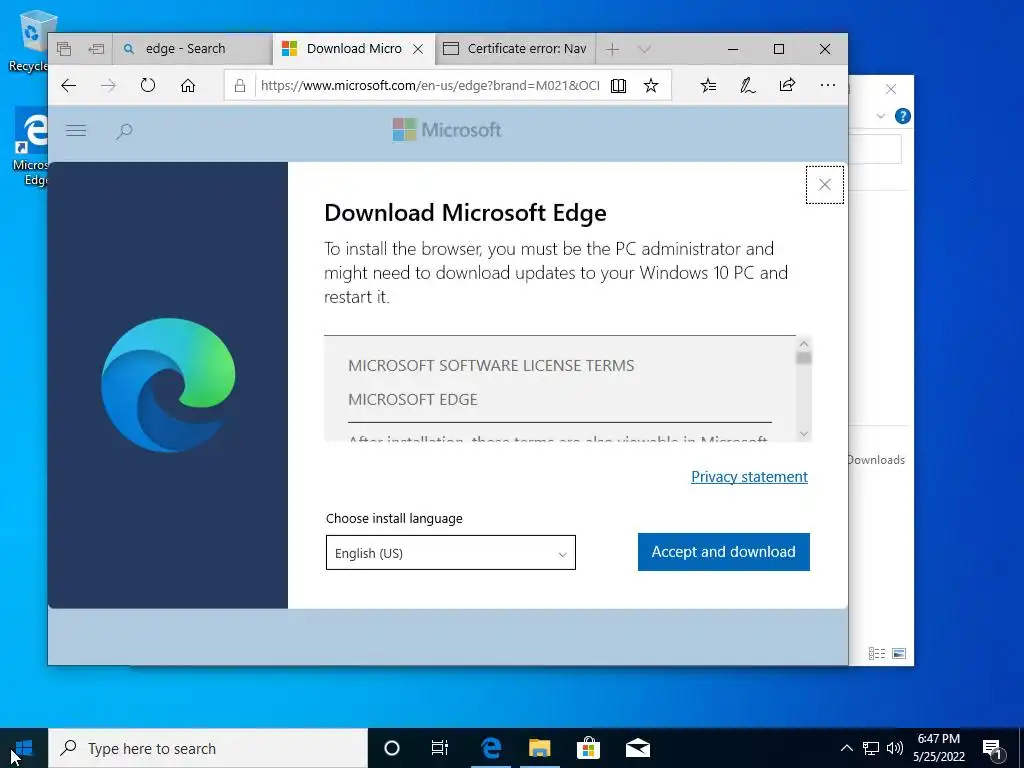Open a new tab with plus button

coord(612,49)
